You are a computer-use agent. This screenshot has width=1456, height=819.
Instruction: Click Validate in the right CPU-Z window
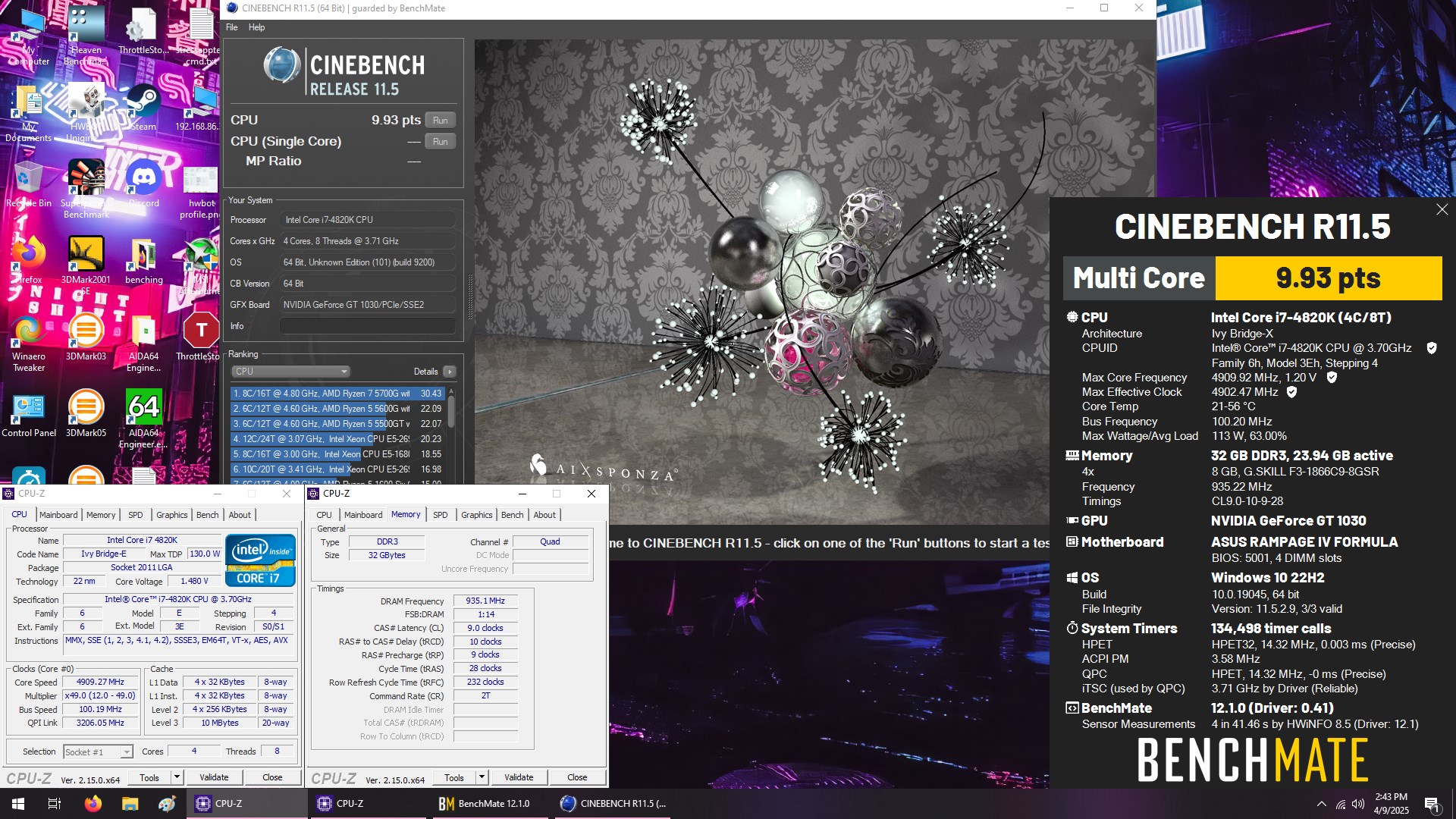[519, 777]
